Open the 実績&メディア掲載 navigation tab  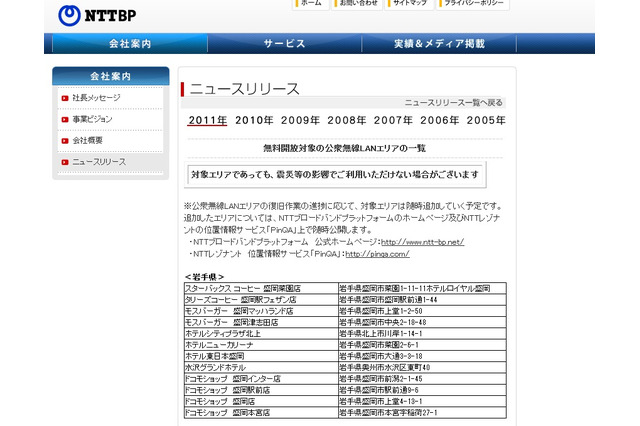[439, 44]
